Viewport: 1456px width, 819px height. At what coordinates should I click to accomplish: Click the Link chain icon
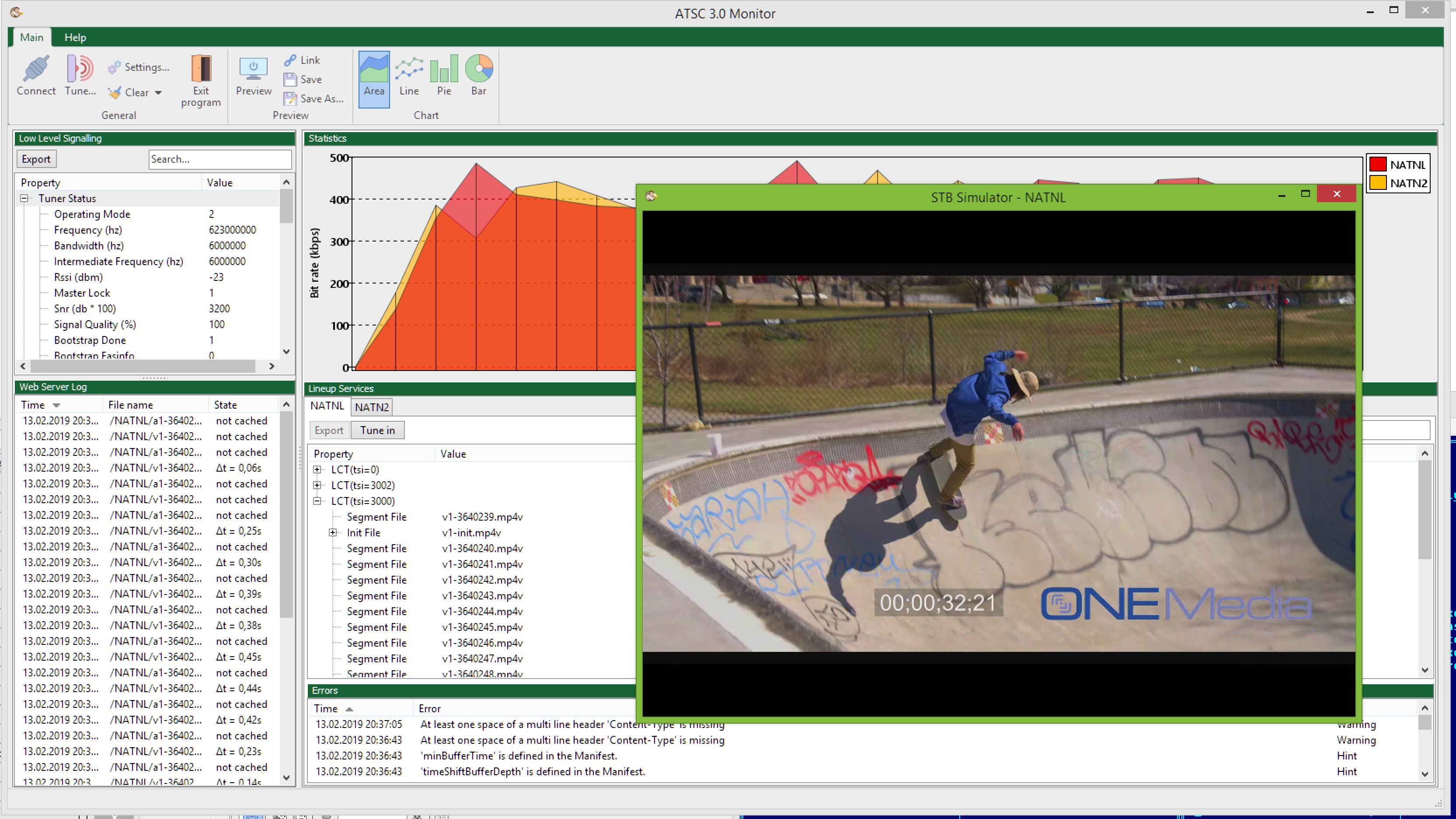(290, 60)
